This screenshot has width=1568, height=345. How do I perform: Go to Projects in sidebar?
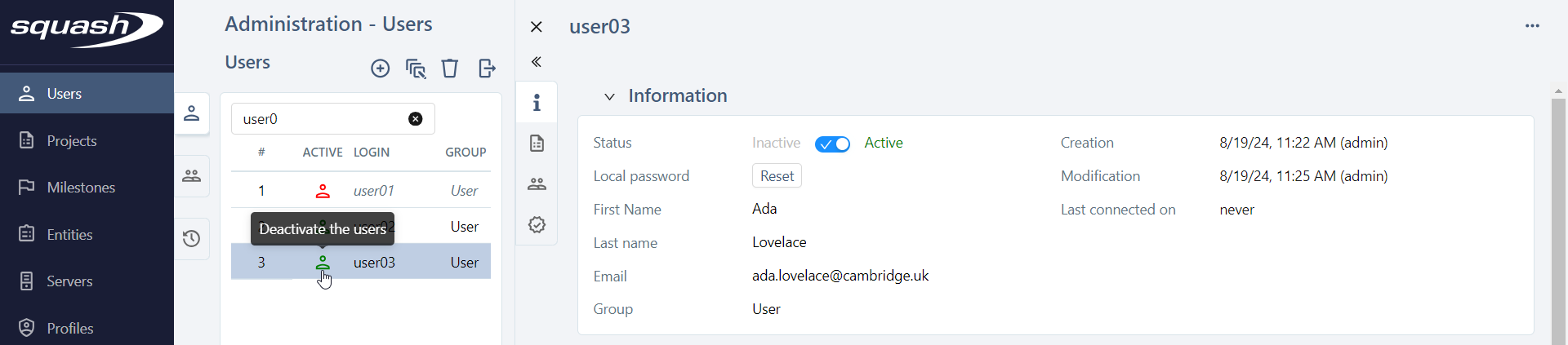72,141
